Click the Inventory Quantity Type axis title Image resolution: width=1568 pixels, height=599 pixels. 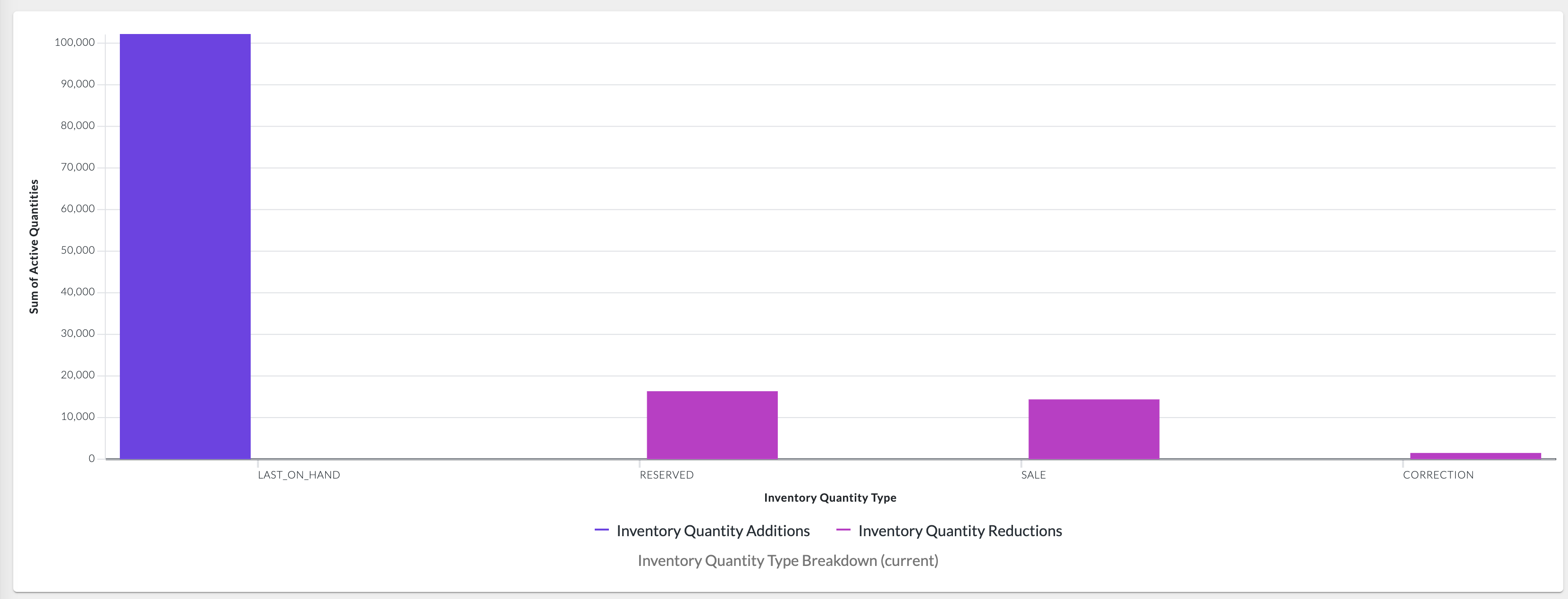click(830, 498)
